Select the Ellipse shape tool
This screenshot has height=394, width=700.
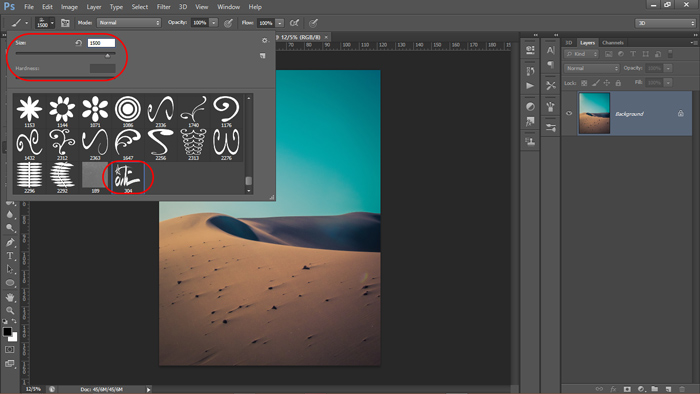pyautogui.click(x=10, y=283)
